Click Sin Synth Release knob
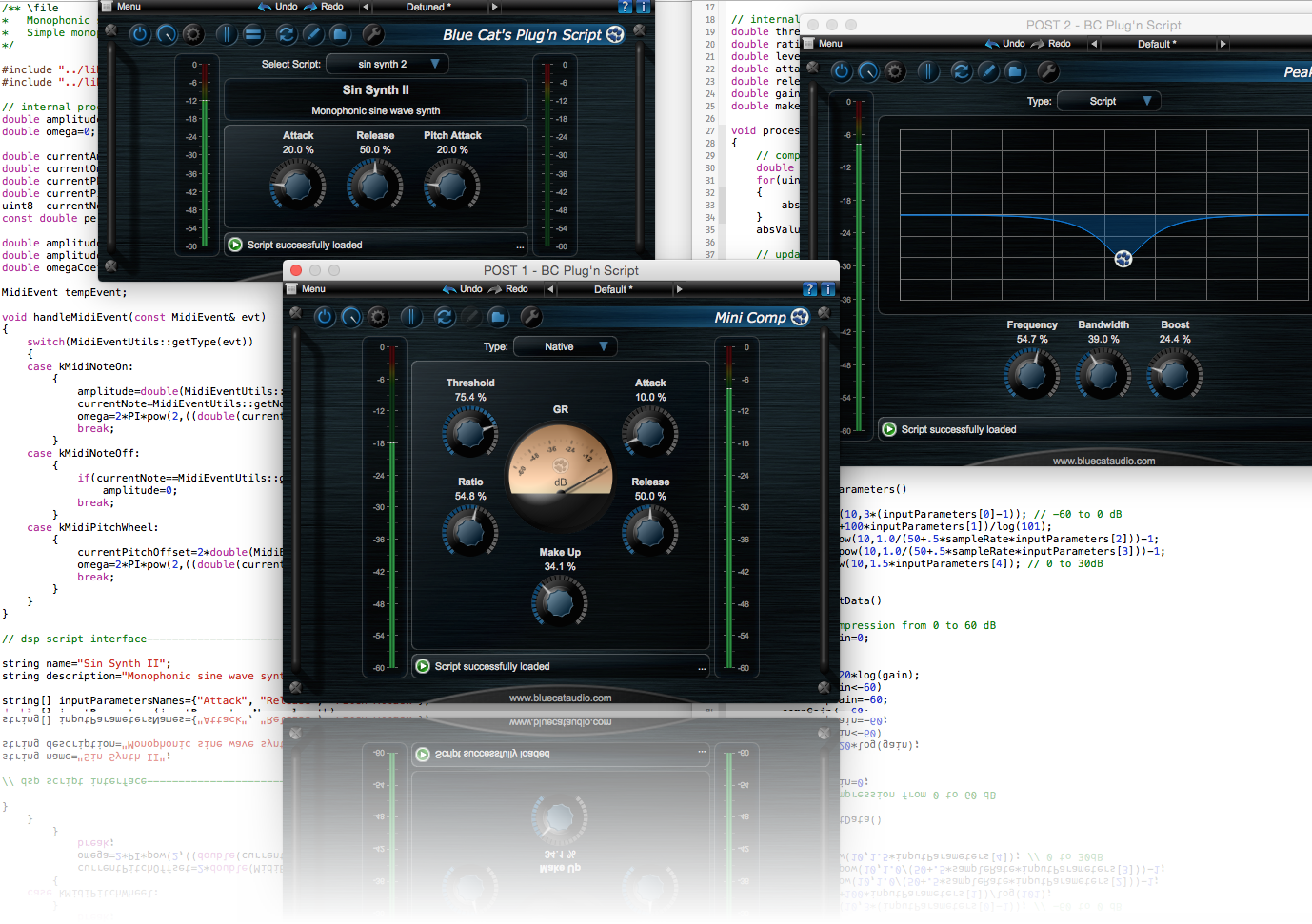 (x=375, y=185)
